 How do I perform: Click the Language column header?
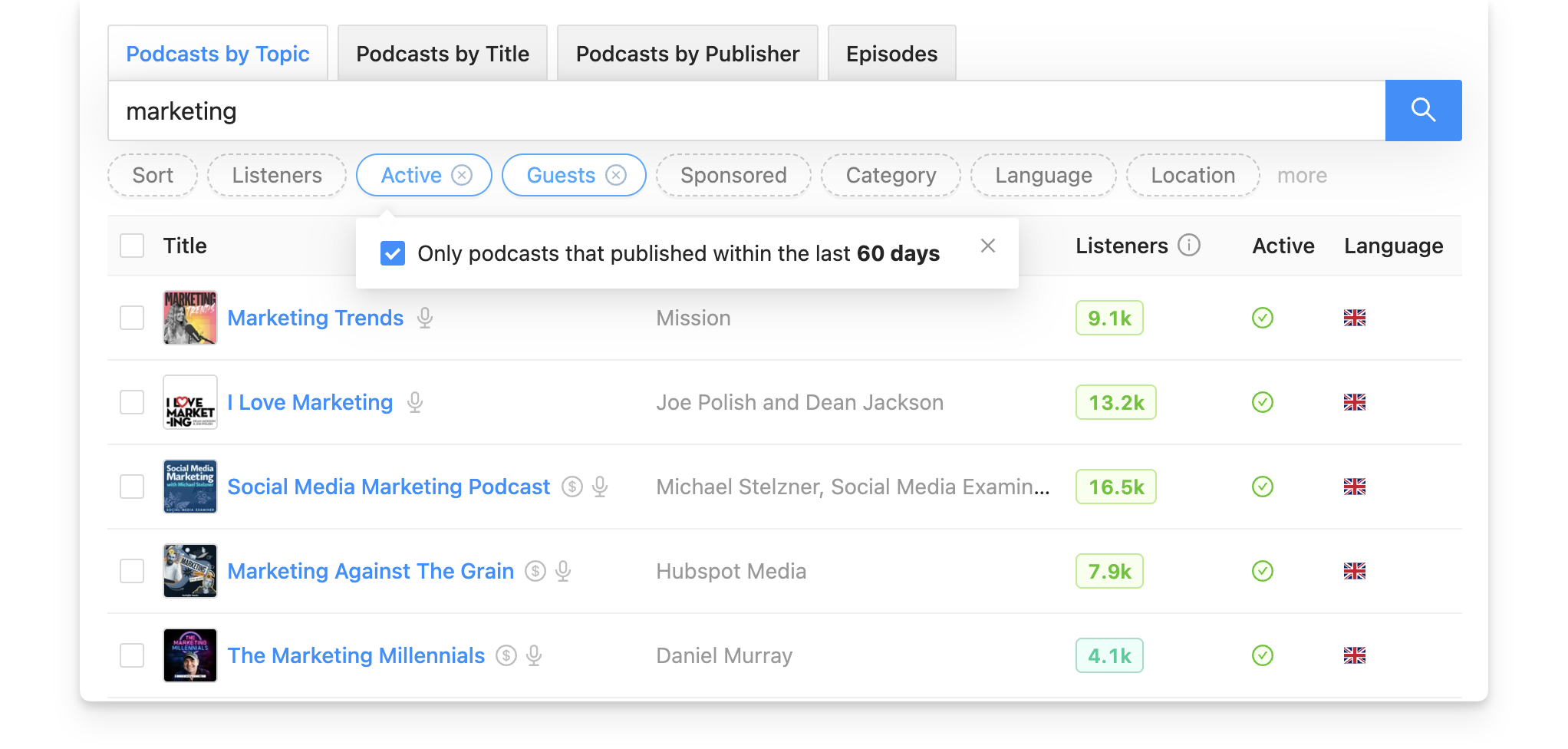click(1393, 246)
